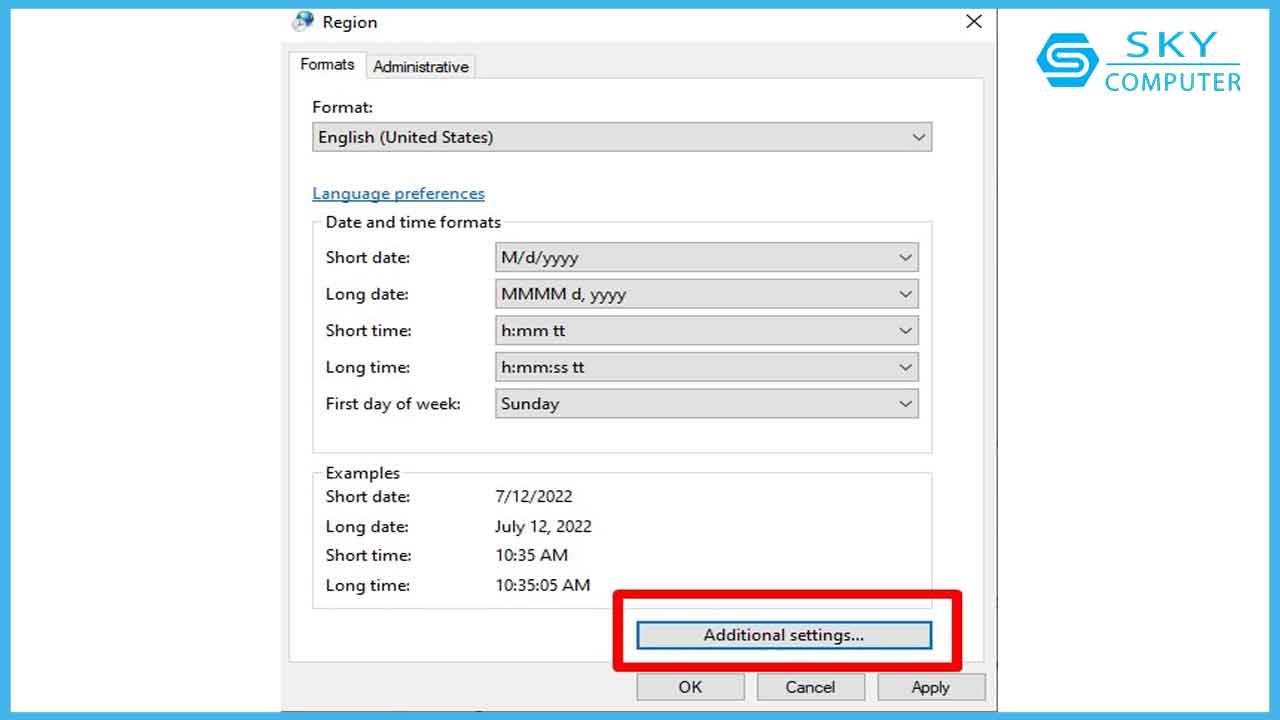Close the Region dialog window
Screen dimensions: 1280x720
click(x=973, y=21)
